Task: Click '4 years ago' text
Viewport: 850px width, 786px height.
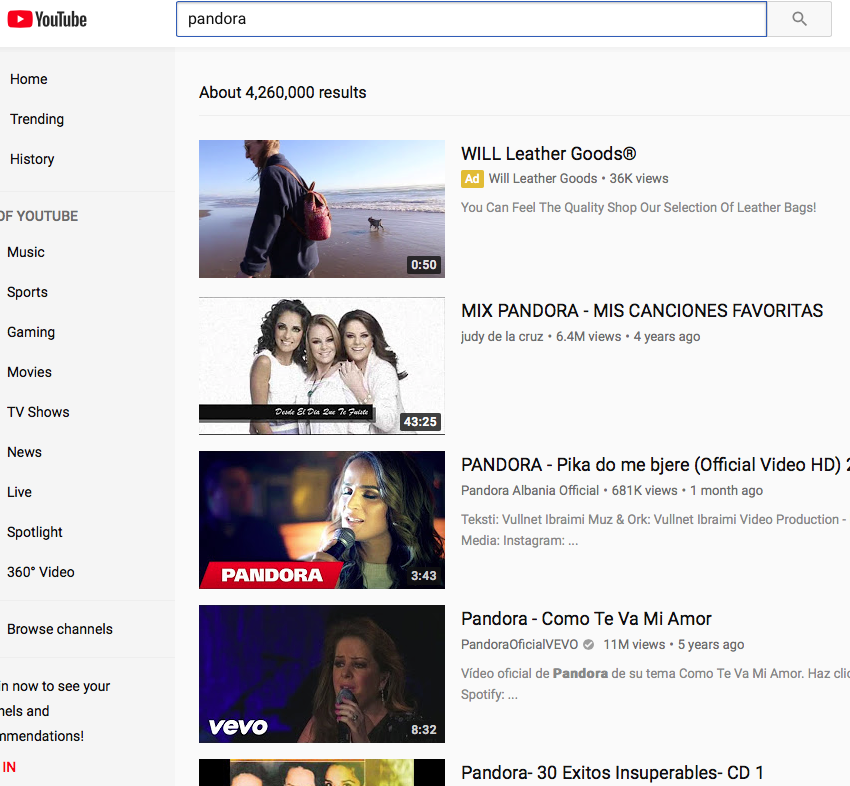Action: tap(667, 337)
